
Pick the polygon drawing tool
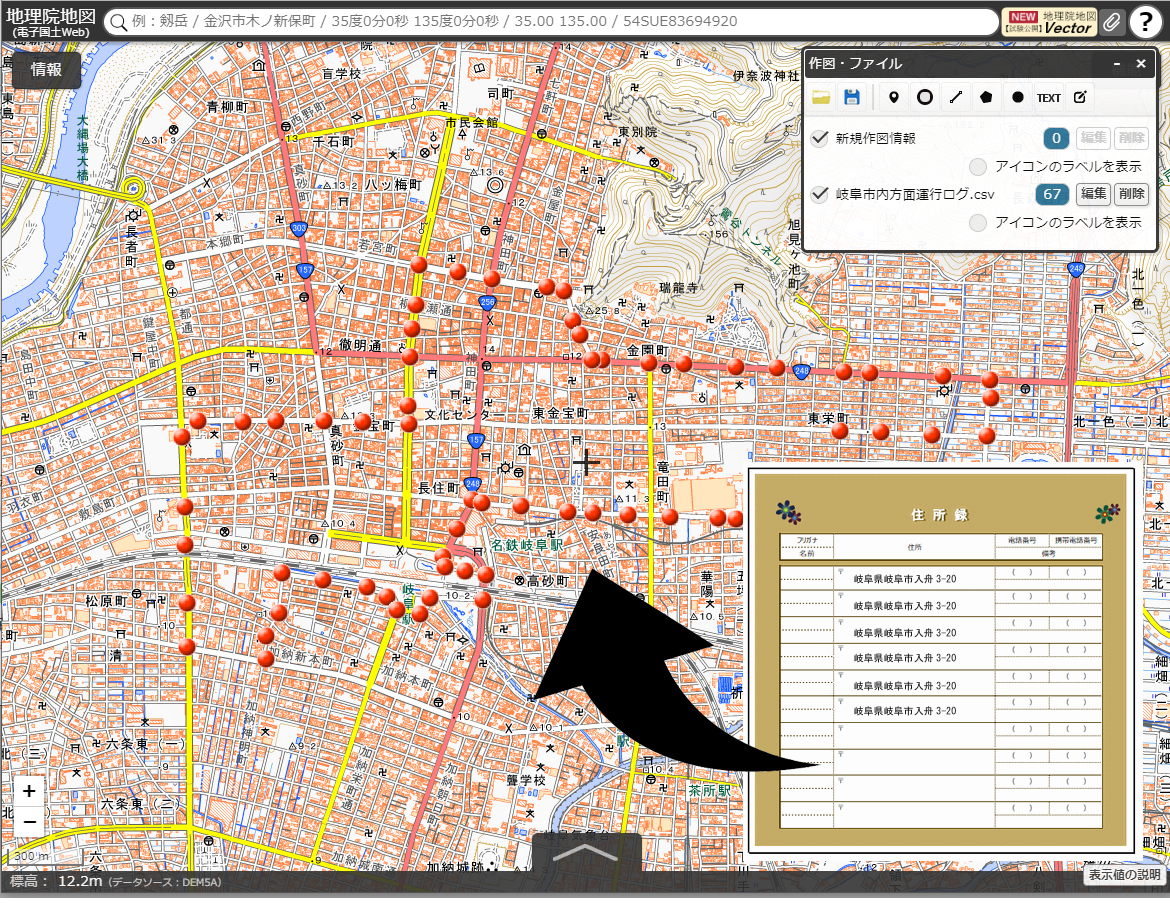(987, 97)
